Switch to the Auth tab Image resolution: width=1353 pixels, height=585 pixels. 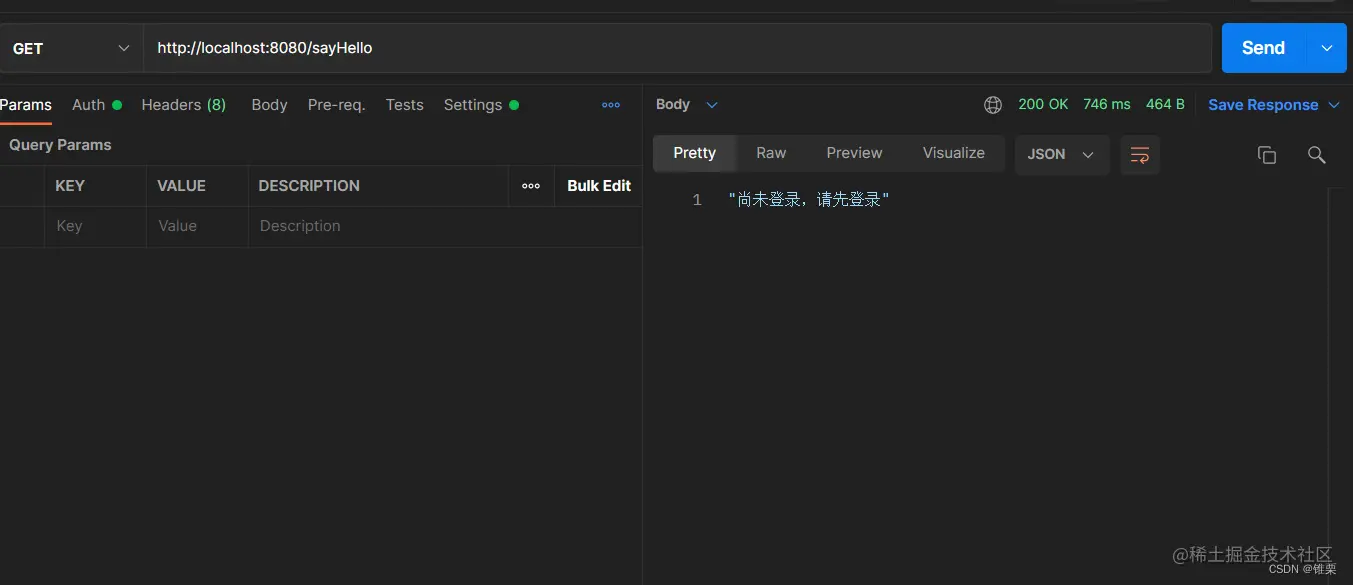96,105
